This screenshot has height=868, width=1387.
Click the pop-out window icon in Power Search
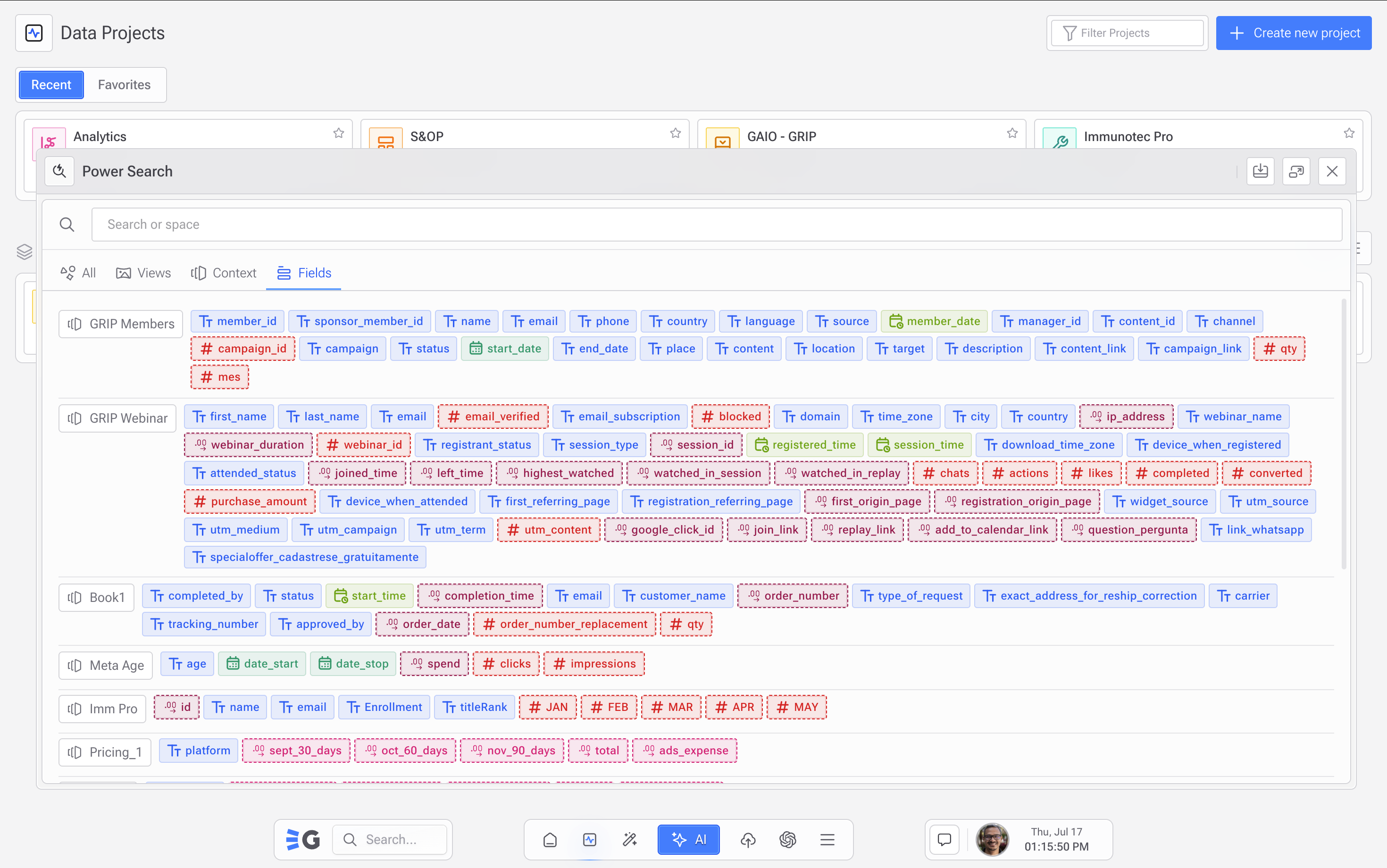1296,171
